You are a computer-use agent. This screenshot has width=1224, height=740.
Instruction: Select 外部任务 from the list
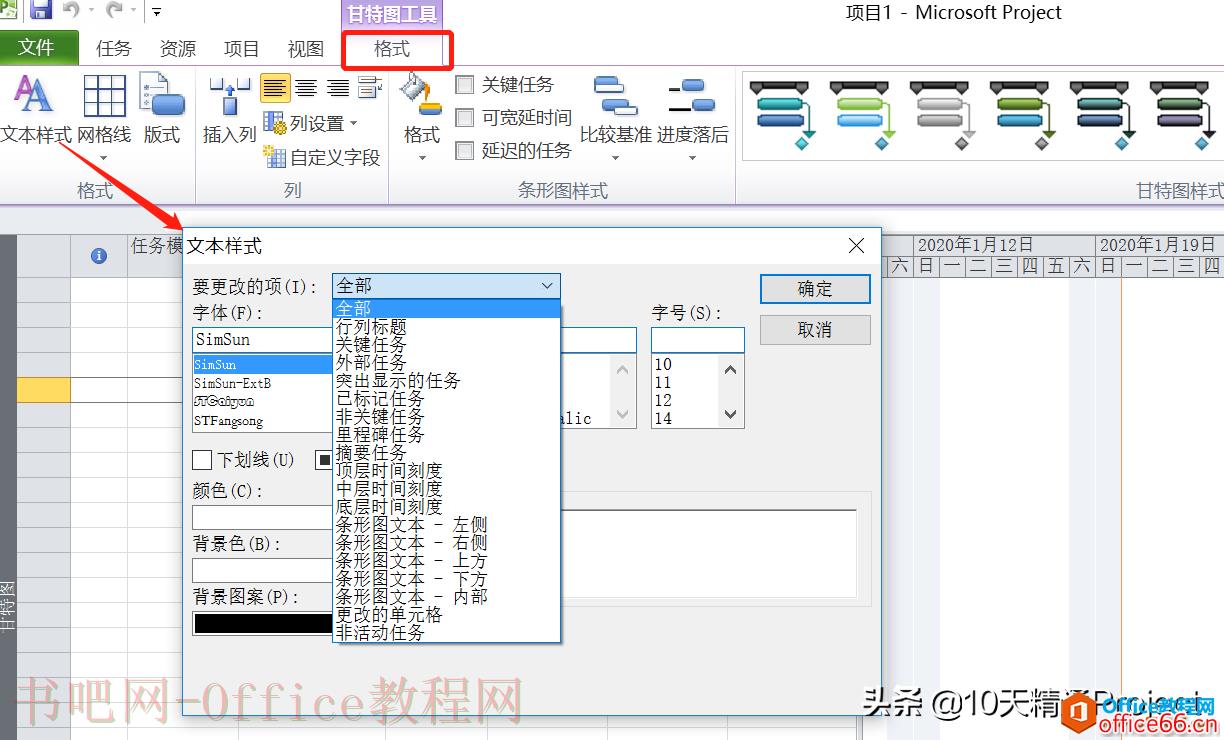[446, 363]
